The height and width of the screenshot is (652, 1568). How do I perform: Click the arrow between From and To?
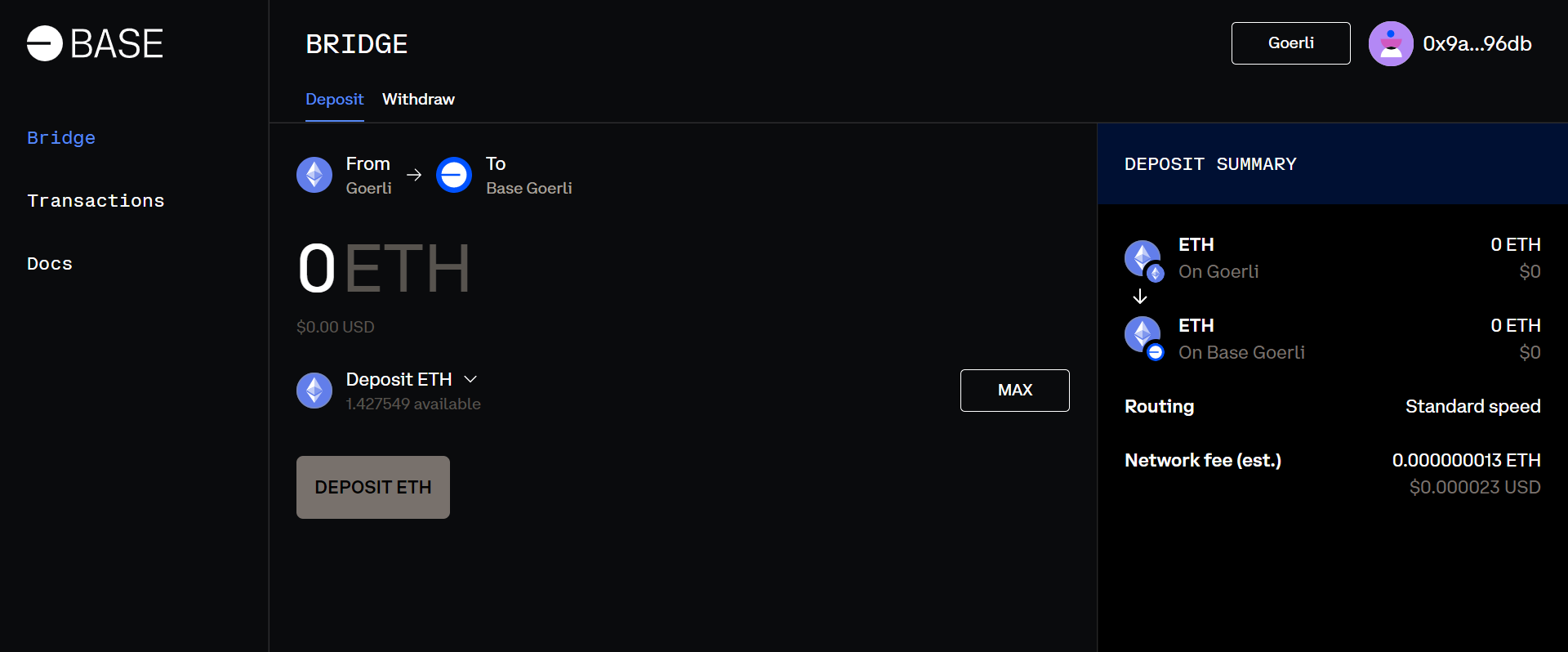(414, 175)
